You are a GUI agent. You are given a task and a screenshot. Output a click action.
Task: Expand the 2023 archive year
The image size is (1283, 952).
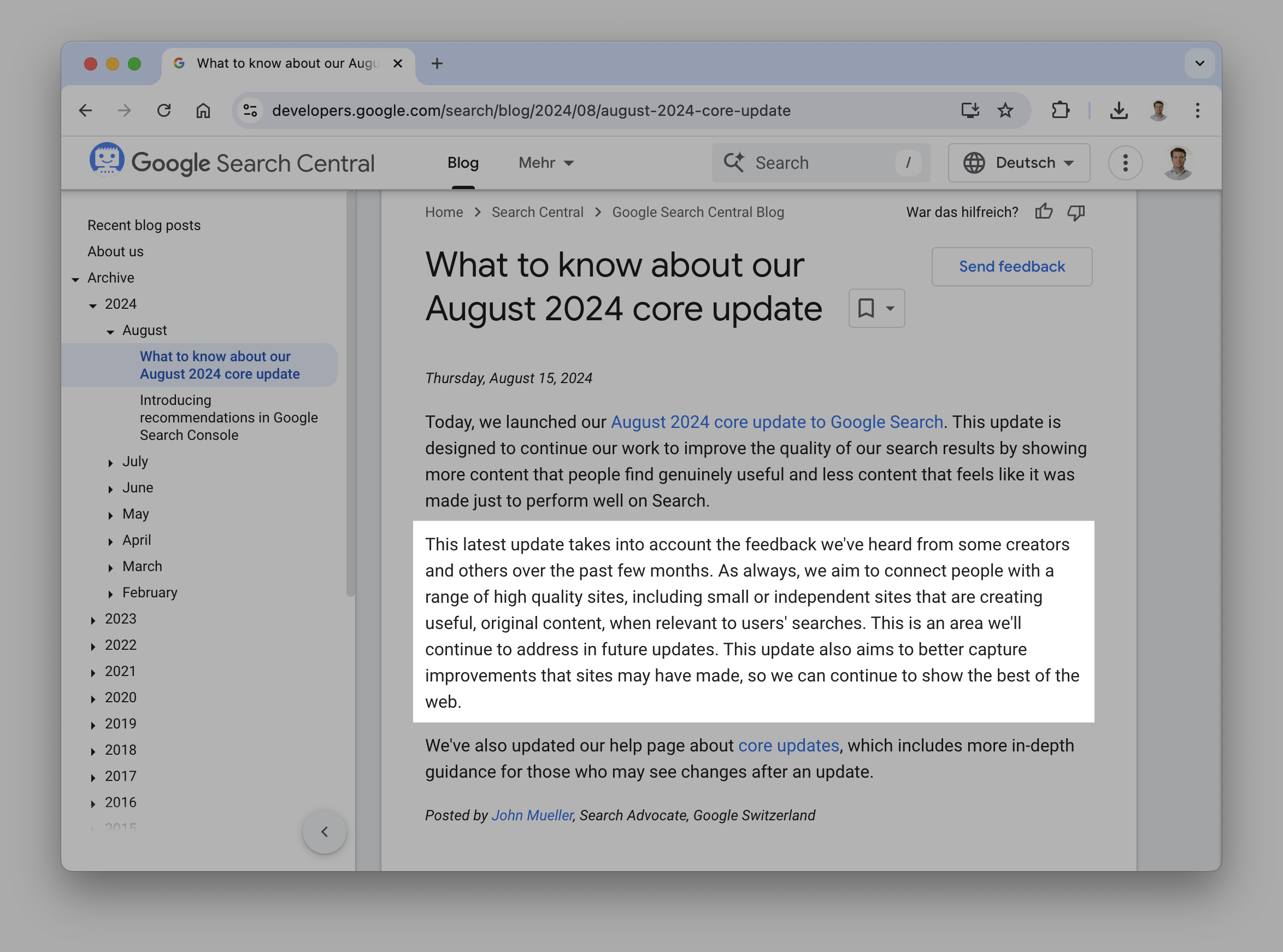click(93, 620)
